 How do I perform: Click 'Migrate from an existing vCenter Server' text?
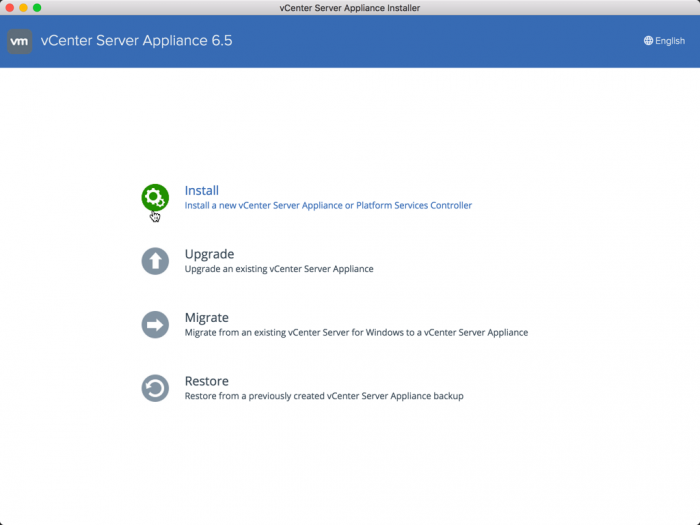(356, 332)
